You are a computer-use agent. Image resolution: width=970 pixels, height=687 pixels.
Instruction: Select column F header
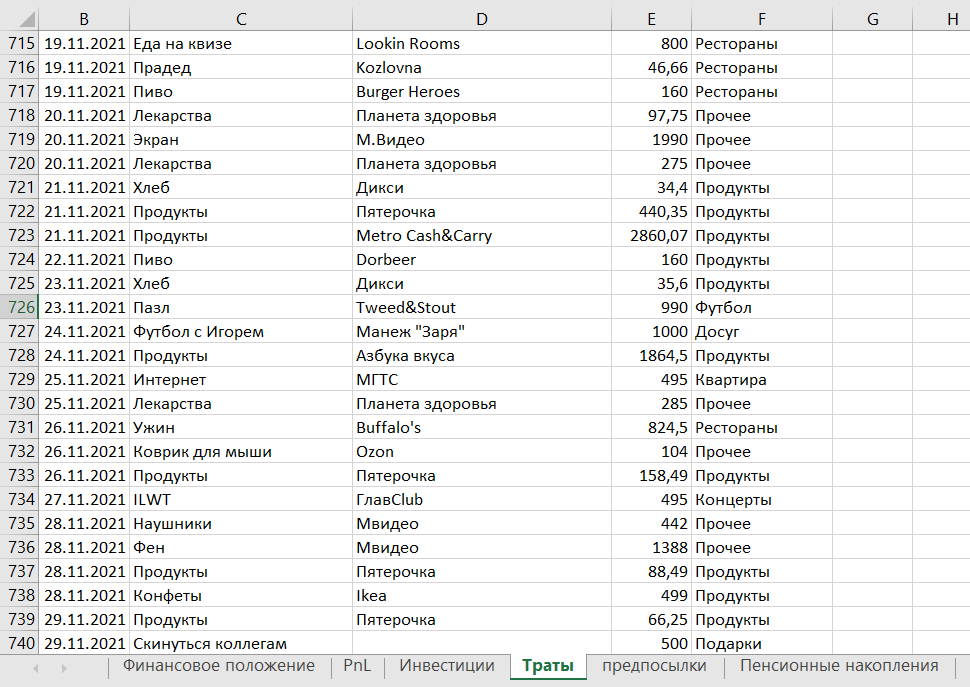[x=762, y=19]
